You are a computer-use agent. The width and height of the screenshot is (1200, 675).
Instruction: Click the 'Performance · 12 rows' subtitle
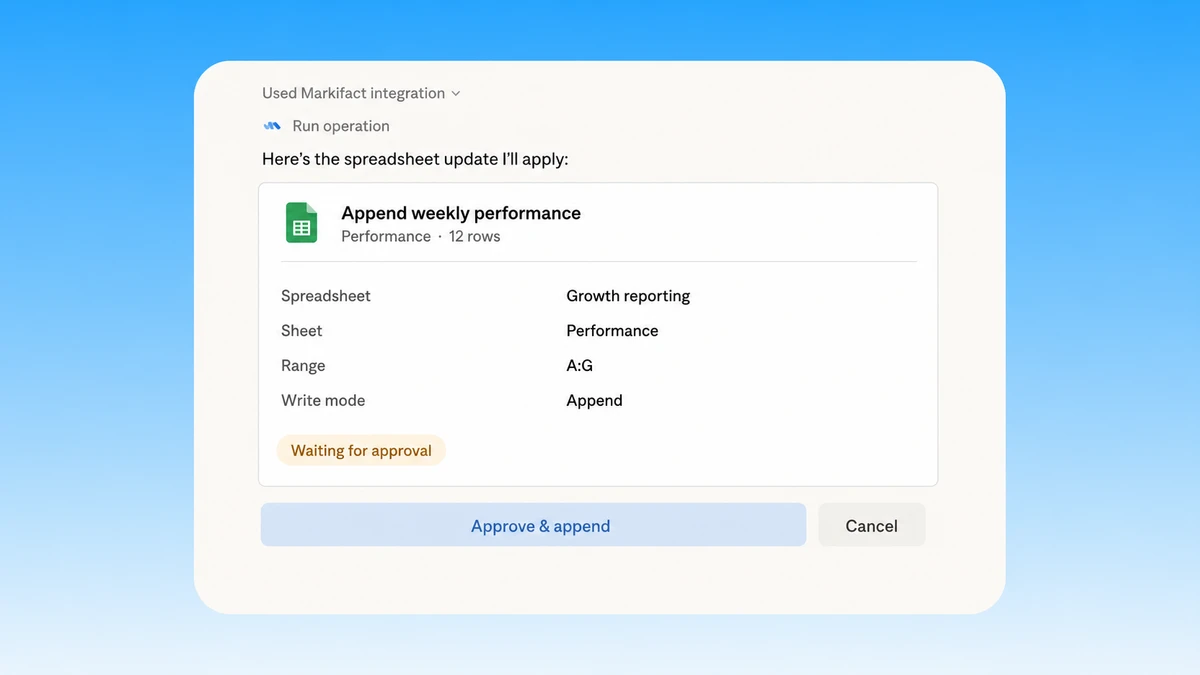[421, 237]
